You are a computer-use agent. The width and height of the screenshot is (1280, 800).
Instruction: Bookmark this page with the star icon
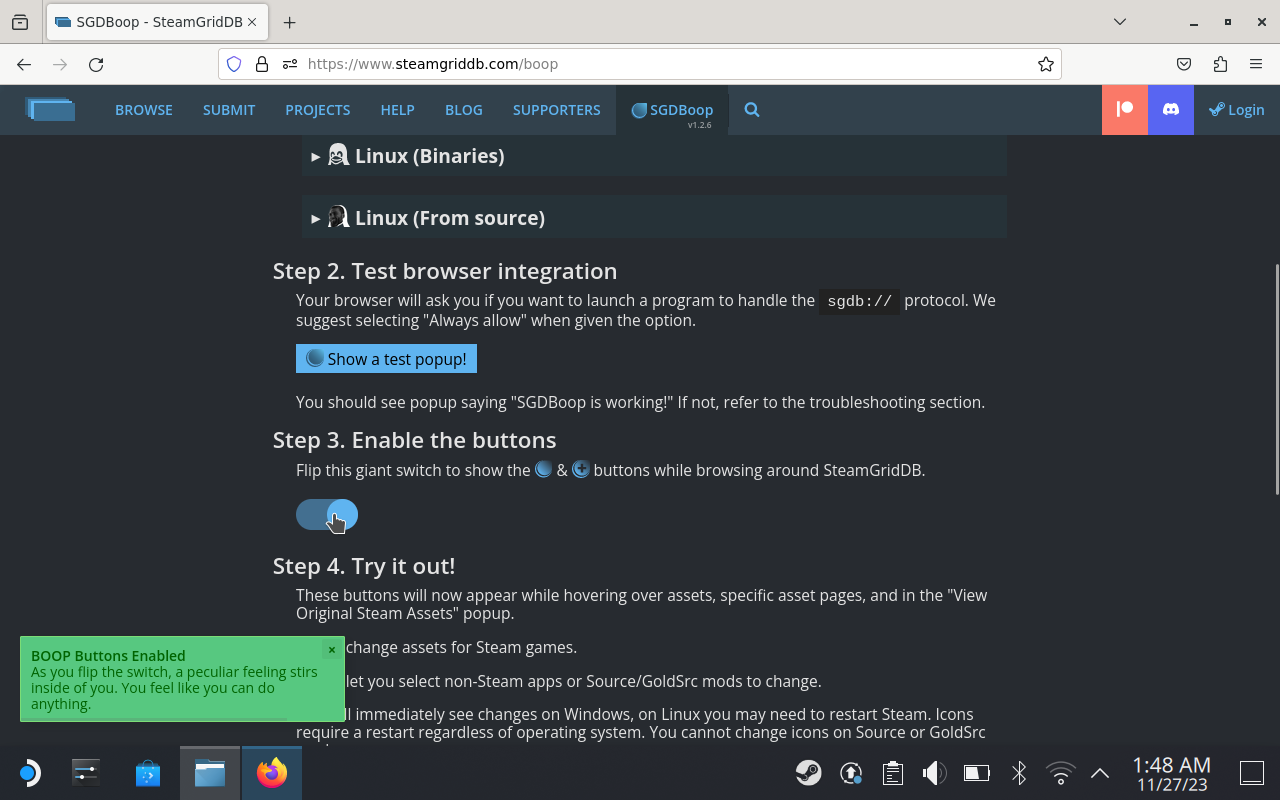click(1046, 64)
